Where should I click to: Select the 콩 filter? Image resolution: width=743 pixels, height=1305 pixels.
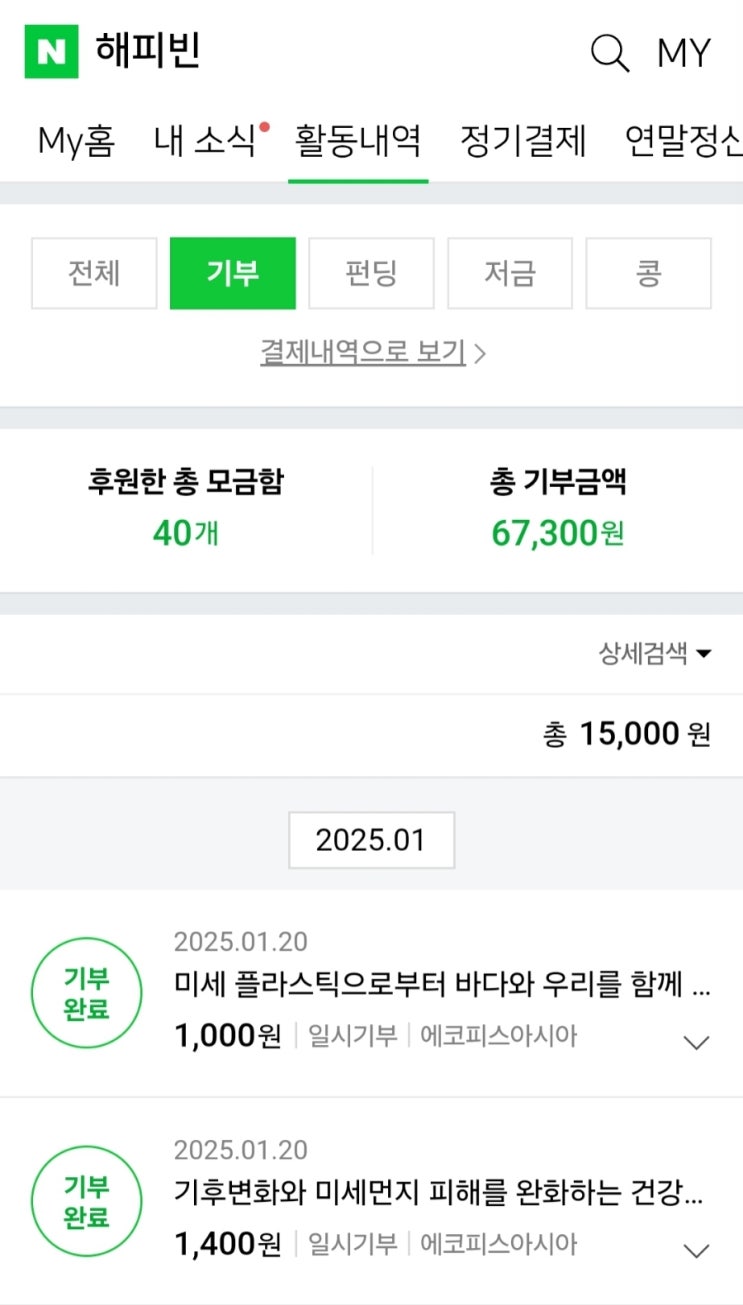point(648,273)
